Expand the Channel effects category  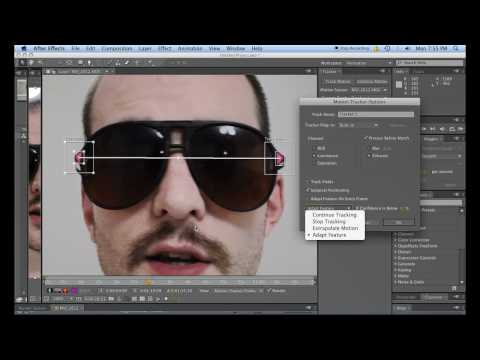(395, 234)
